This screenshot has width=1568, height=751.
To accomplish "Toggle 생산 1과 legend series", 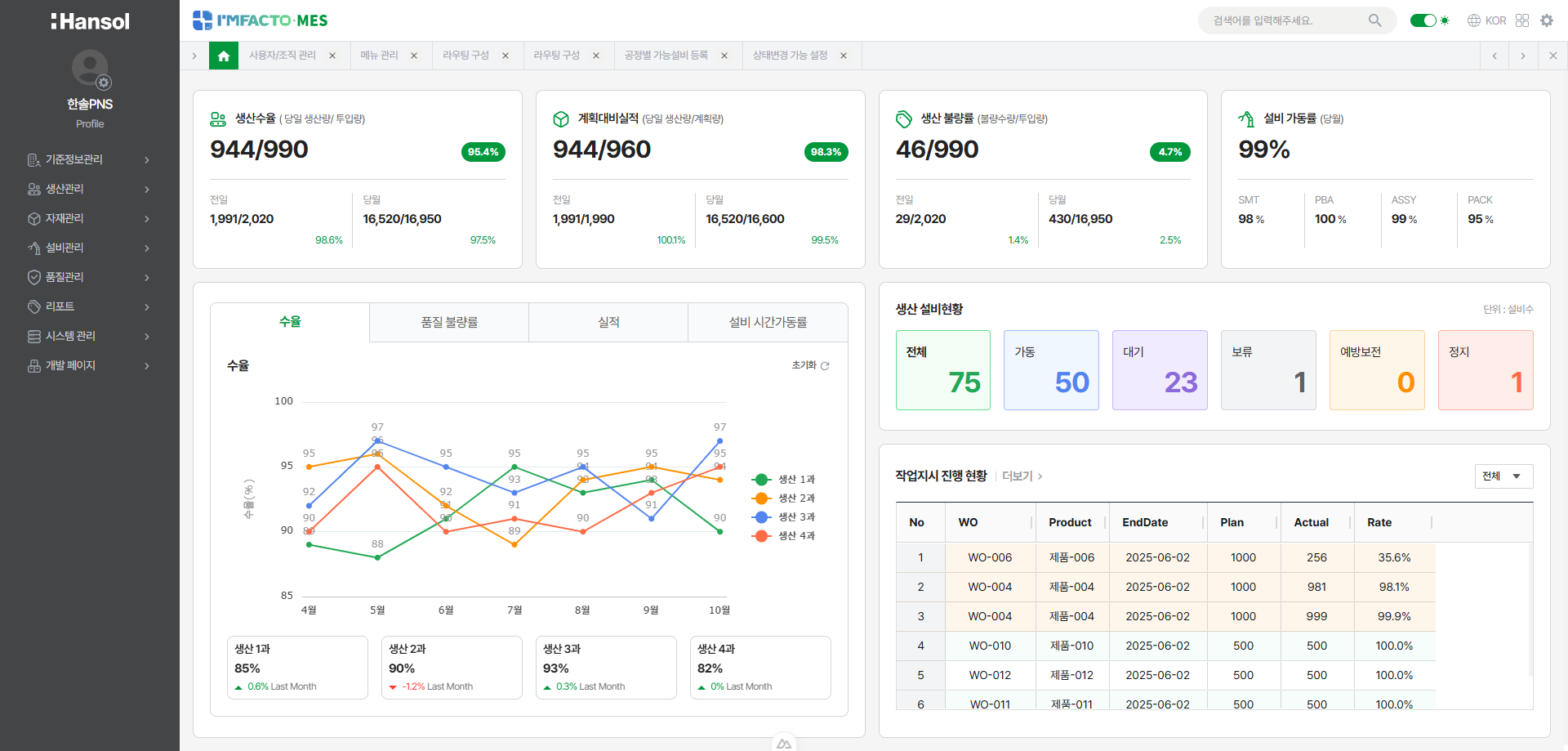I will (783, 480).
